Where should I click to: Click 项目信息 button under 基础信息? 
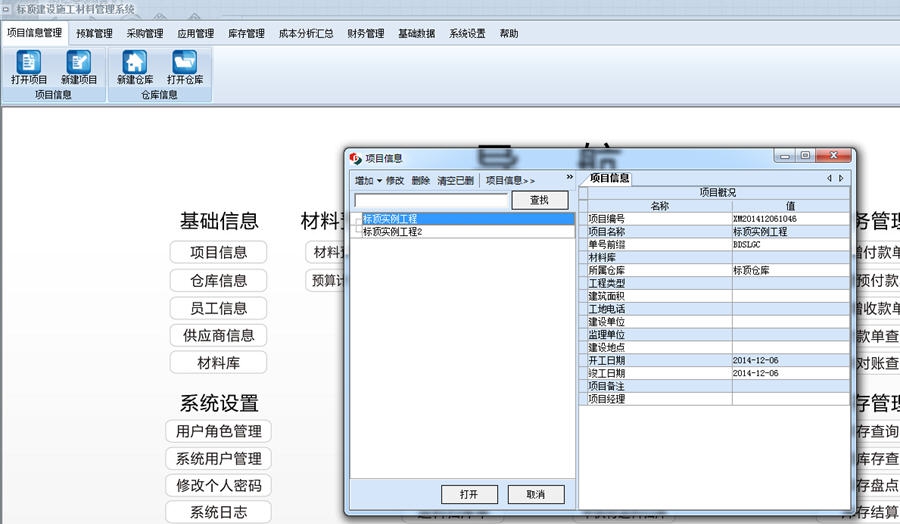click(218, 253)
